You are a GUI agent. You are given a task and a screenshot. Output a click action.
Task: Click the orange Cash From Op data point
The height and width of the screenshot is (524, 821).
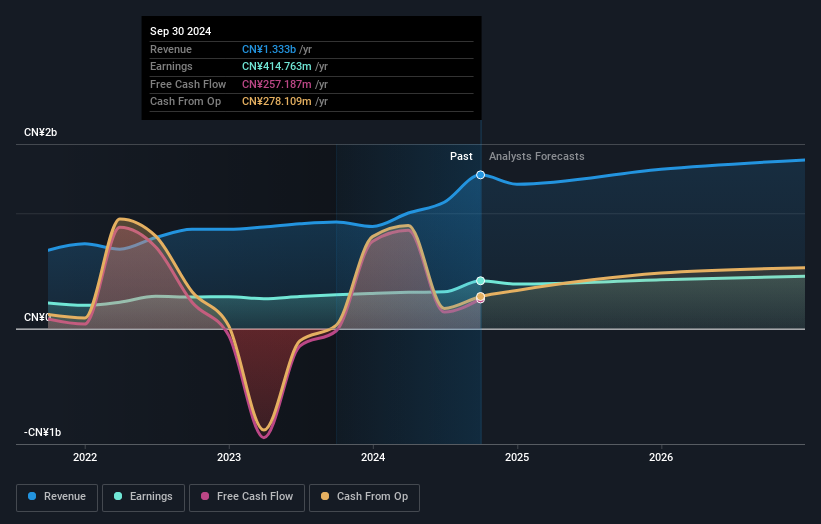480,297
